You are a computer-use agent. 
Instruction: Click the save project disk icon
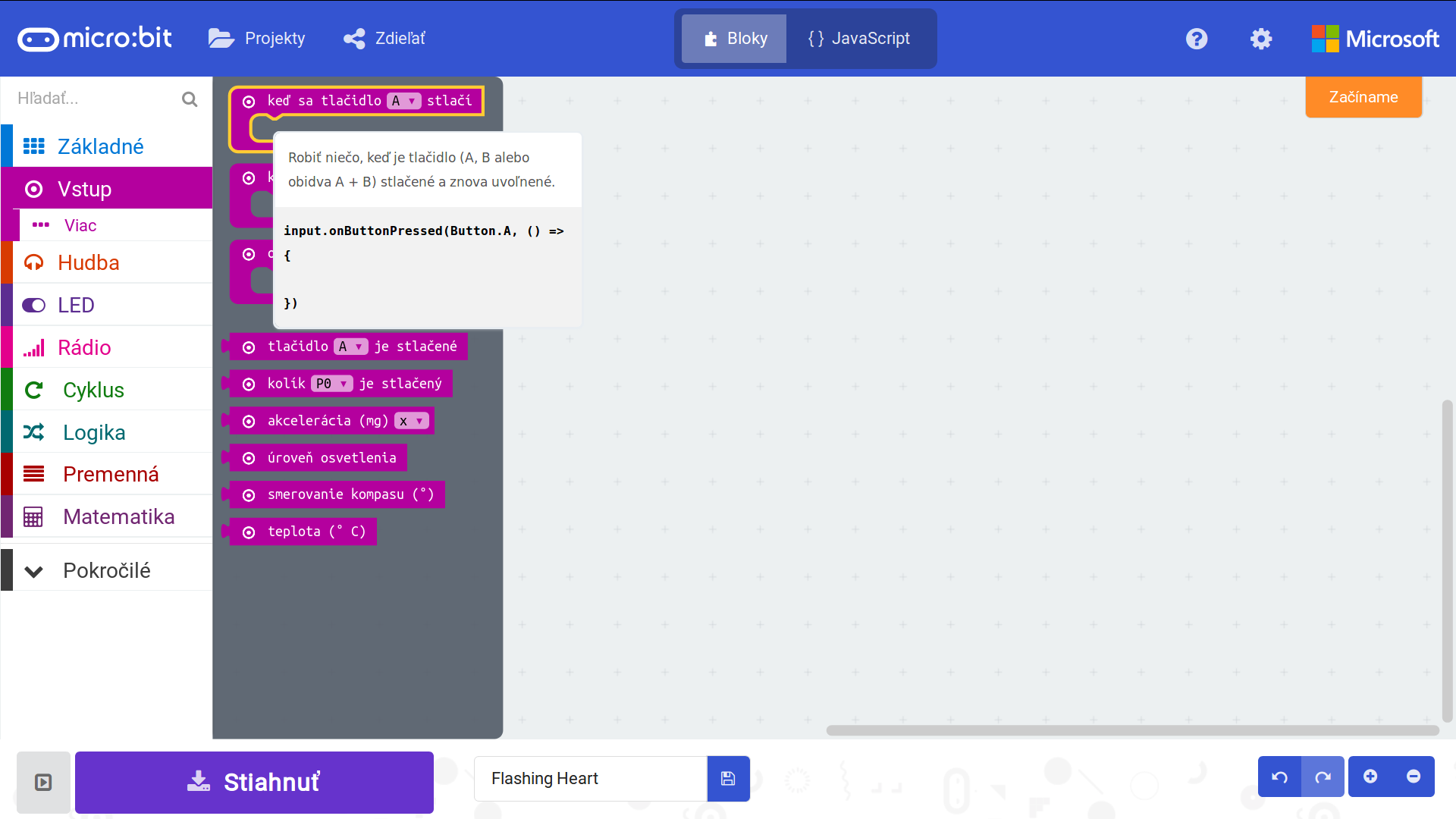(728, 778)
